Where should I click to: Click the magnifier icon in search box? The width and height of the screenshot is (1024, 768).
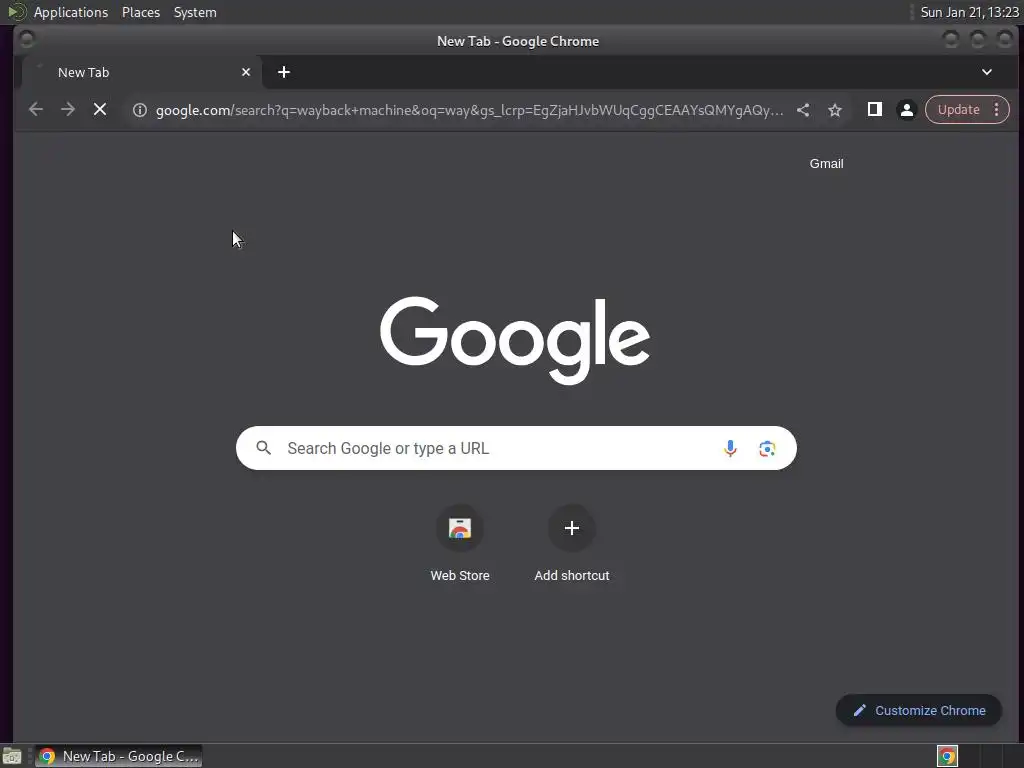click(x=264, y=448)
